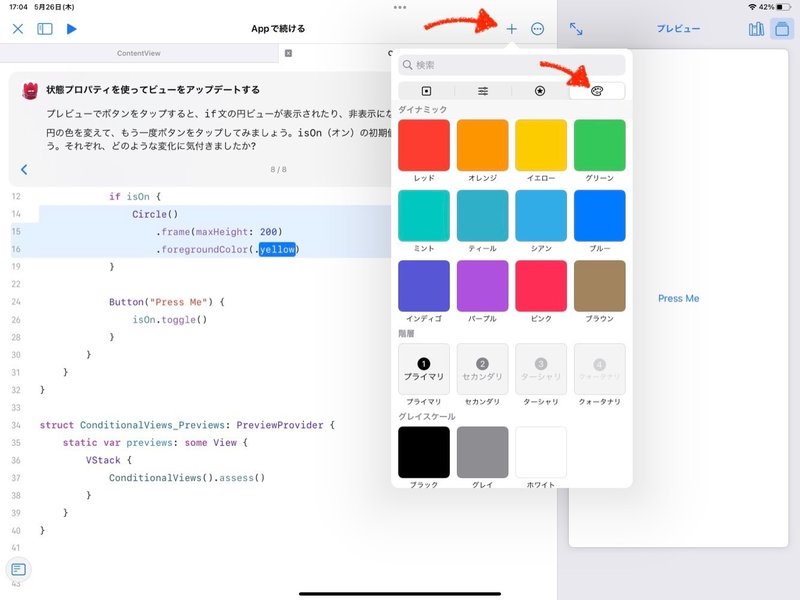Viewport: 800px width, 600px height.
Task: Pick the レッド red color swatch
Action: pyautogui.click(x=423, y=145)
